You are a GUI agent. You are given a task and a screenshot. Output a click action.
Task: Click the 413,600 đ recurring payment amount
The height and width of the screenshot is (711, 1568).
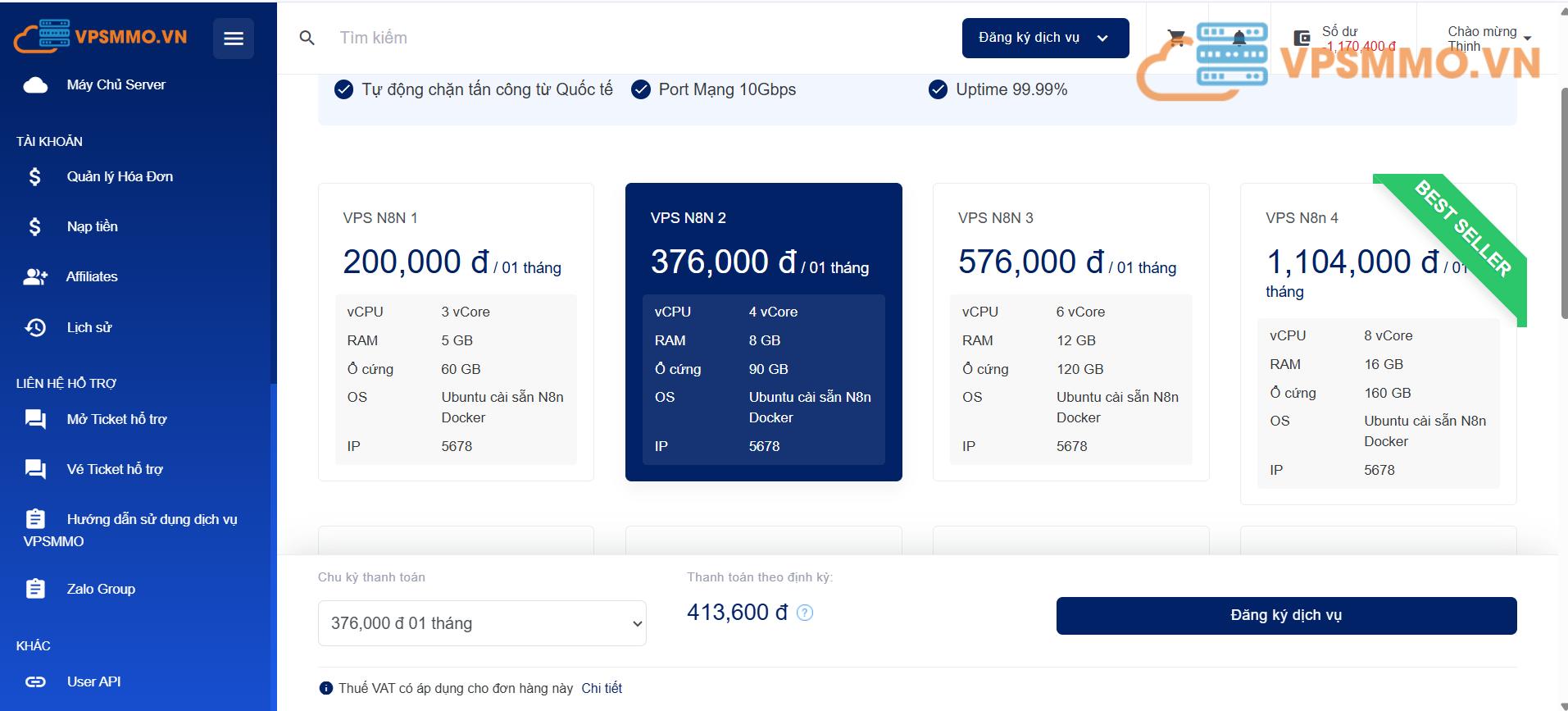click(738, 613)
